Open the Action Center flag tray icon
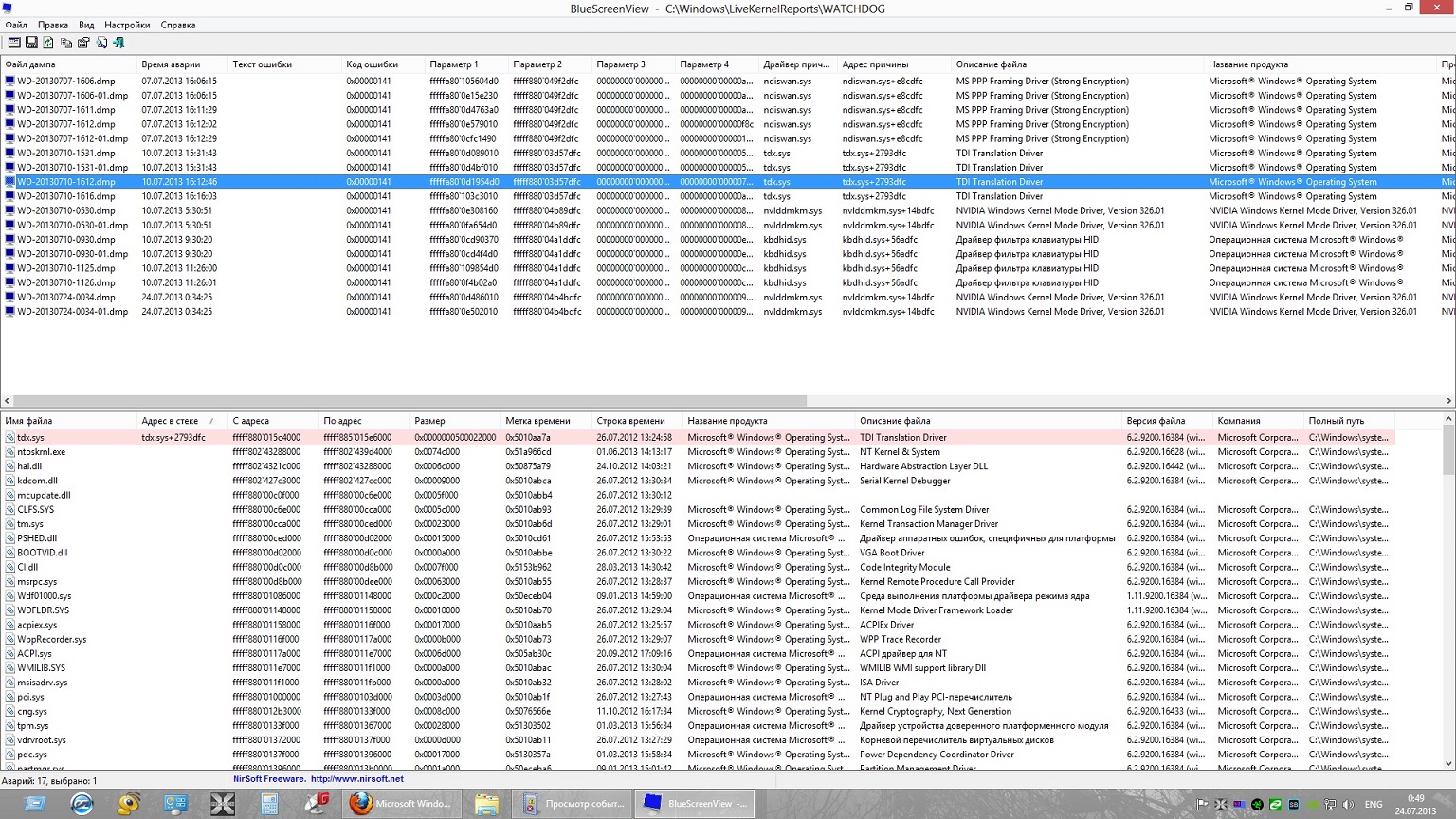This screenshot has width=1456, height=819. (1202, 805)
